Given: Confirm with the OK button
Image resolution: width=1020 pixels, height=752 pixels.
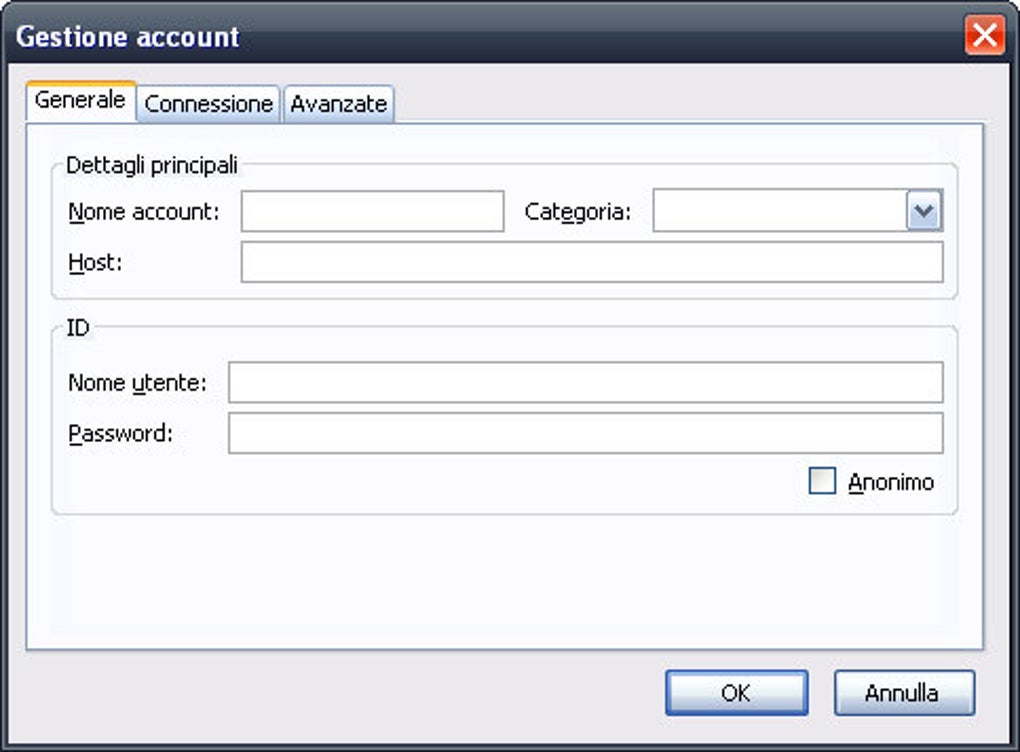Looking at the screenshot, I should (x=736, y=693).
